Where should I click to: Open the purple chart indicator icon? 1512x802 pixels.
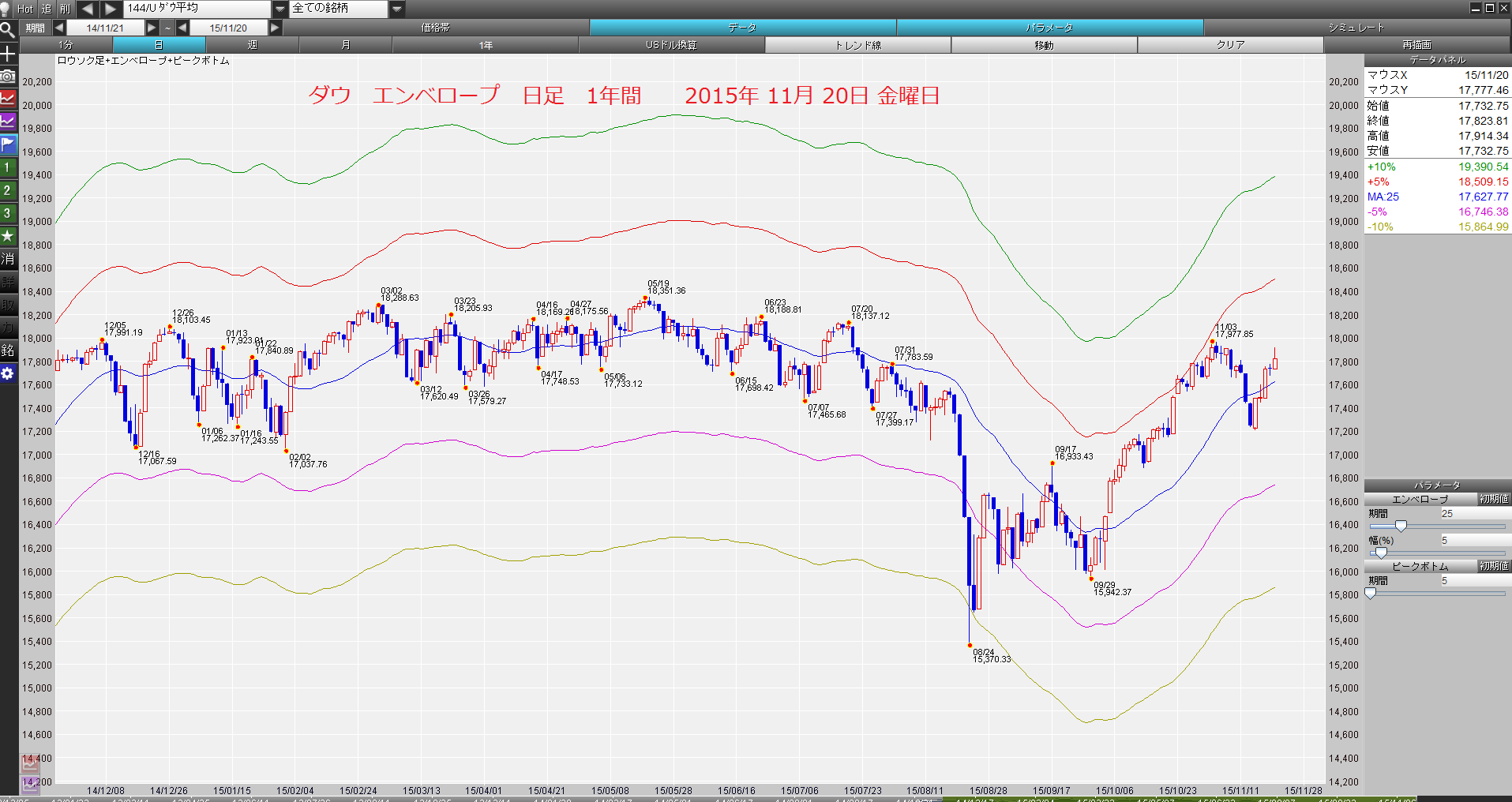pyautogui.click(x=8, y=122)
